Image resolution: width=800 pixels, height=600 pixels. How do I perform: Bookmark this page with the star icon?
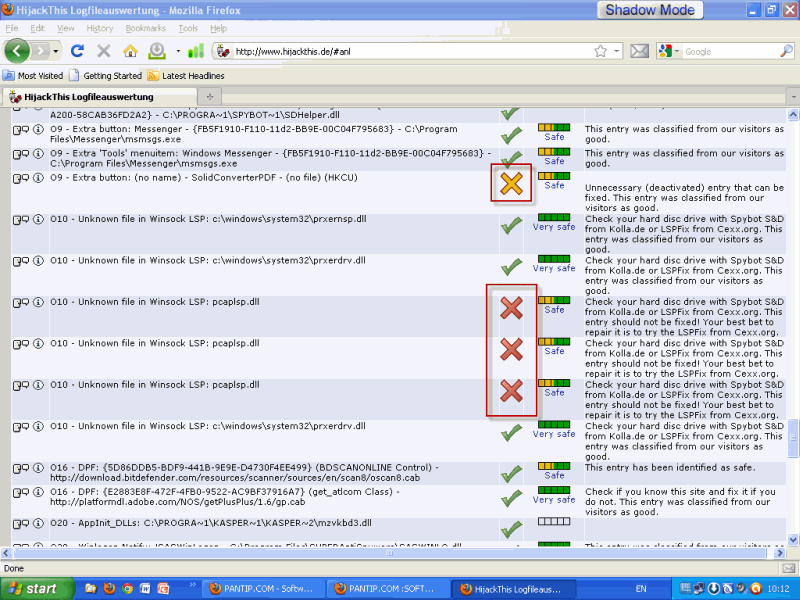pyautogui.click(x=601, y=51)
